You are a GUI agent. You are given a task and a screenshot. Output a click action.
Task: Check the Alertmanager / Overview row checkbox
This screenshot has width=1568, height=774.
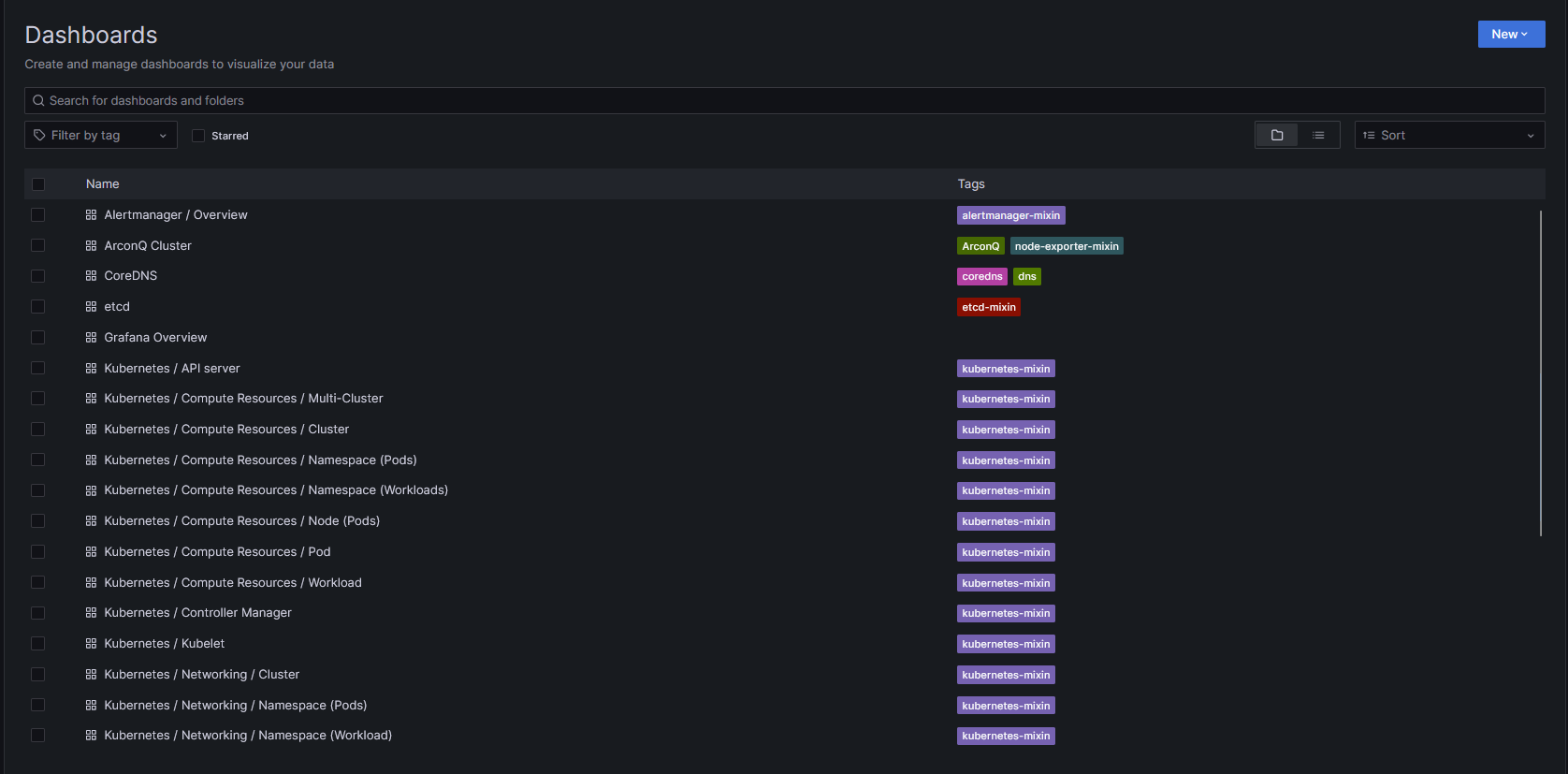coord(38,215)
